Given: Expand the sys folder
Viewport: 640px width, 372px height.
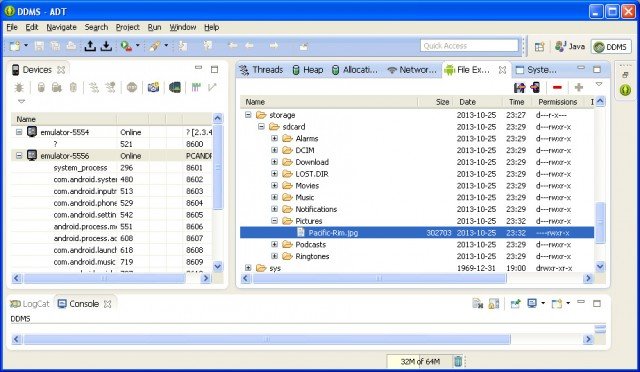Looking at the screenshot, I should (x=248, y=268).
